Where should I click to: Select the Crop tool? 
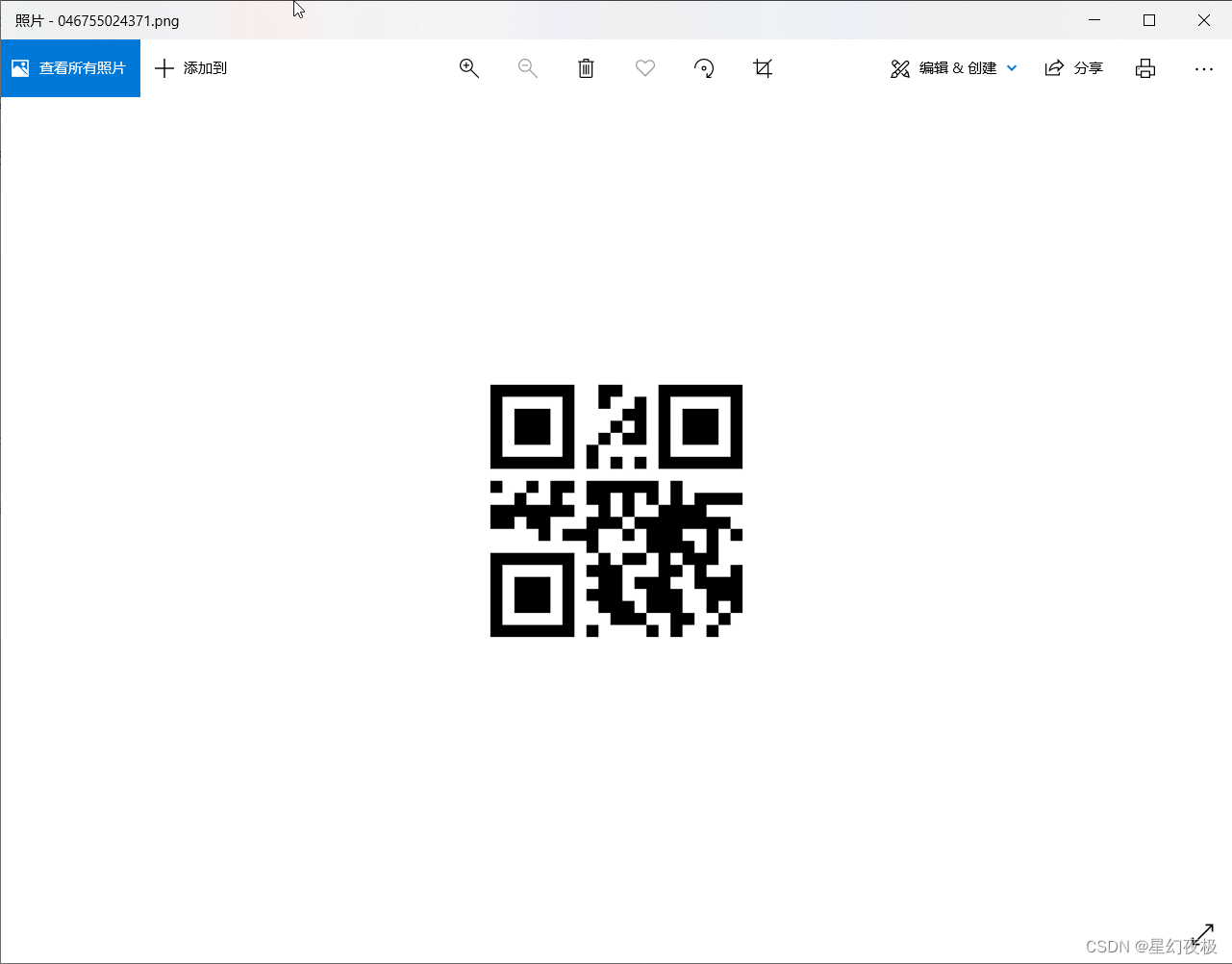coord(763,67)
